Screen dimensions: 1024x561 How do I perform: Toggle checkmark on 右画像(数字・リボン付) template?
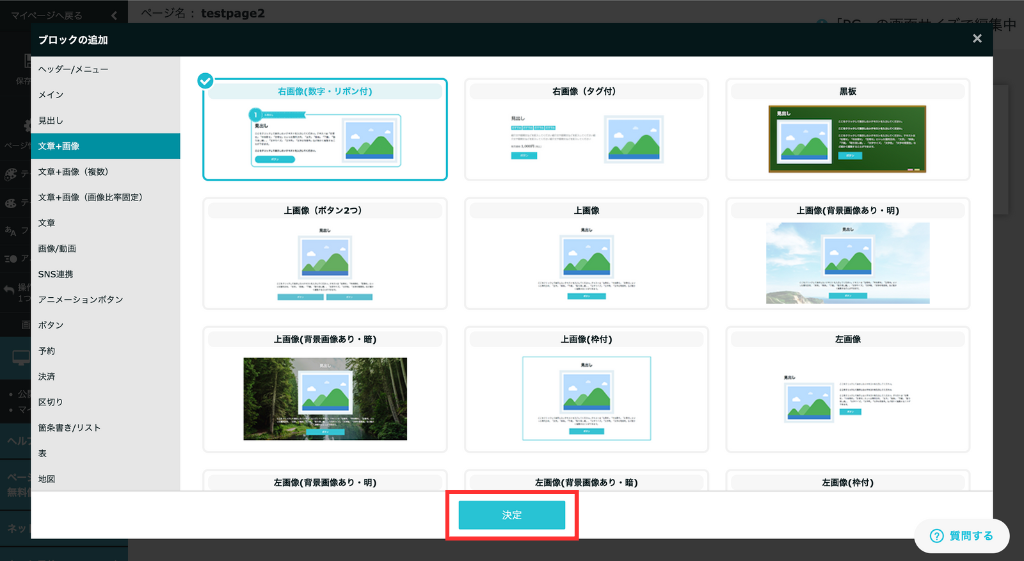point(206,81)
